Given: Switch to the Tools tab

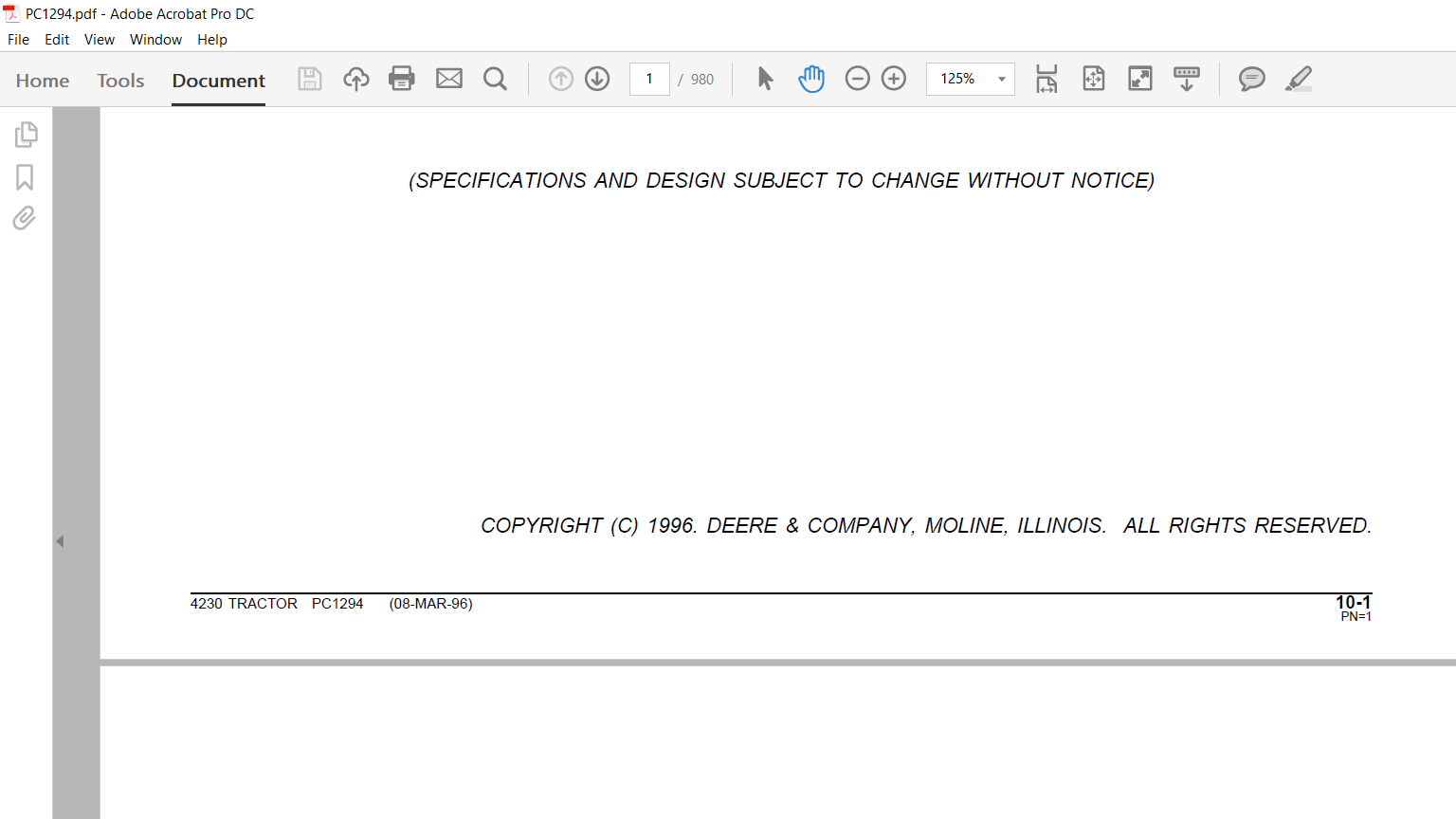Looking at the screenshot, I should click(x=120, y=81).
